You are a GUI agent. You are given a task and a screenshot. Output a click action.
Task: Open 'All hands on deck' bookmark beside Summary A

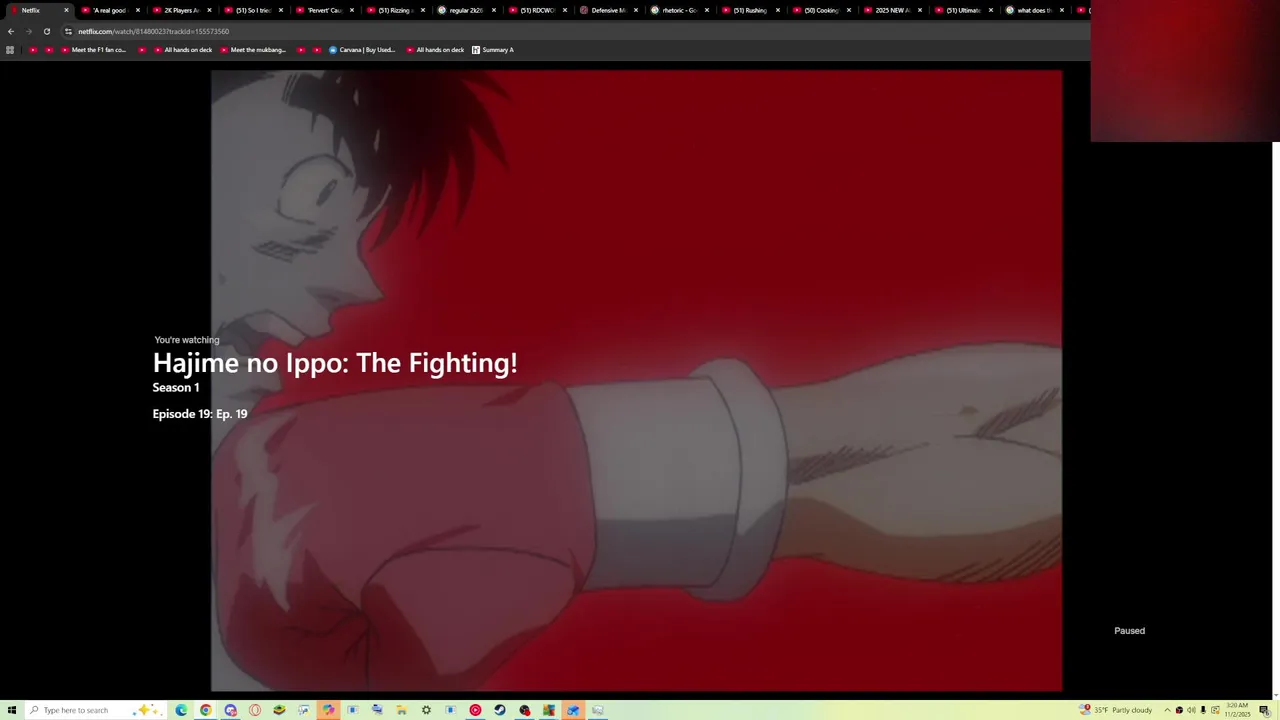coord(435,50)
